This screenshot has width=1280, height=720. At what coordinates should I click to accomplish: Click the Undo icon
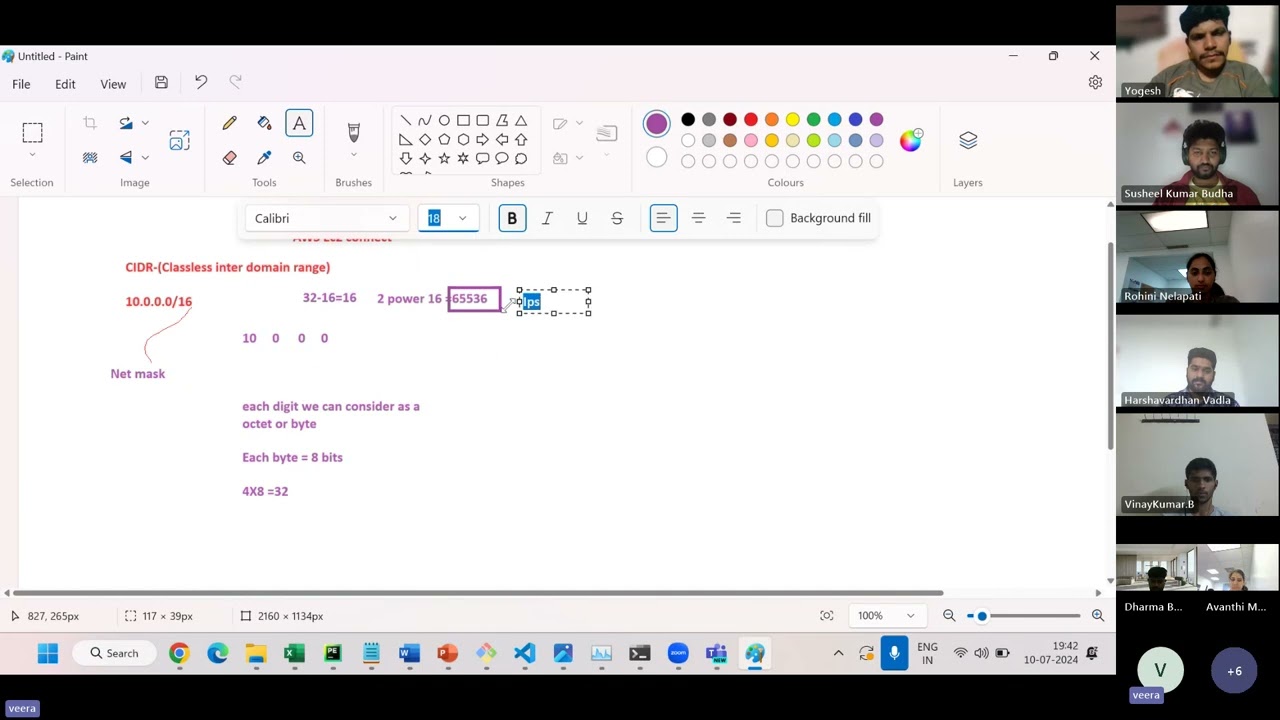click(x=201, y=83)
